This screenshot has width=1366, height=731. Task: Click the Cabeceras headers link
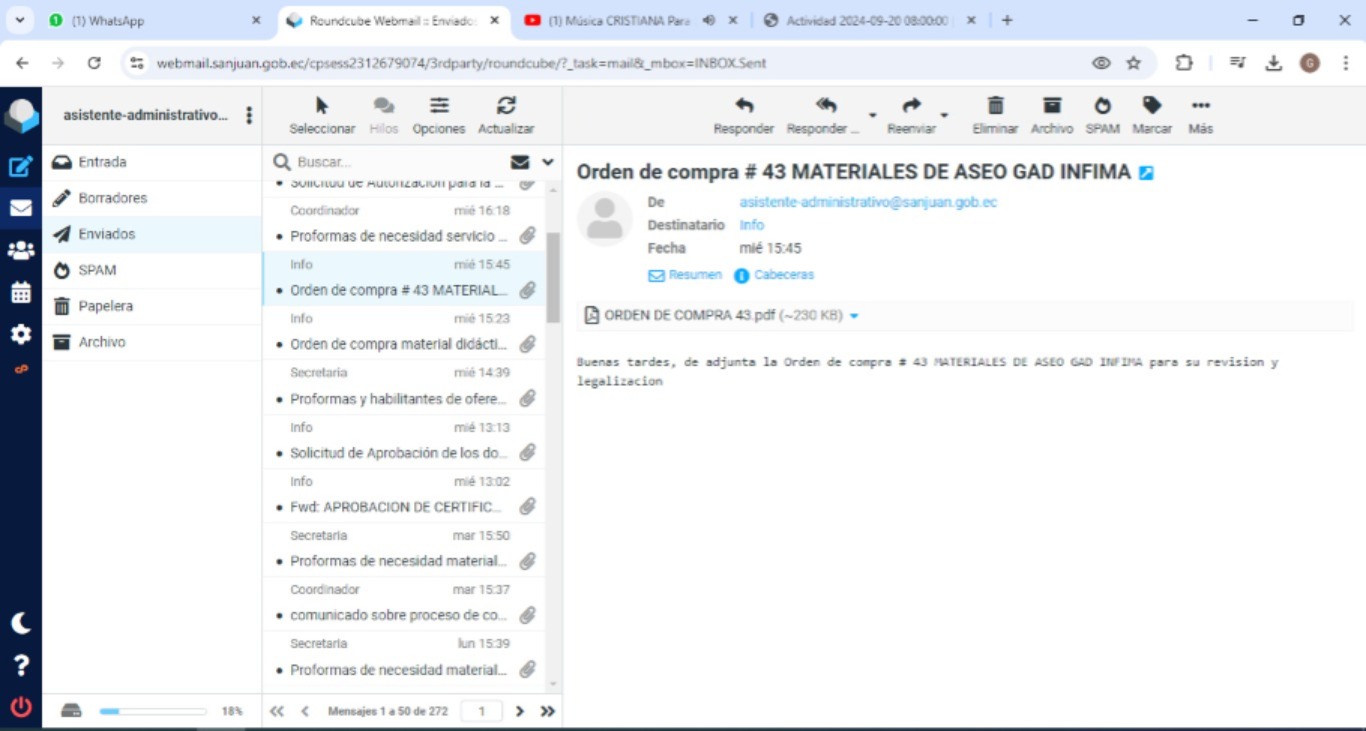coord(783,275)
